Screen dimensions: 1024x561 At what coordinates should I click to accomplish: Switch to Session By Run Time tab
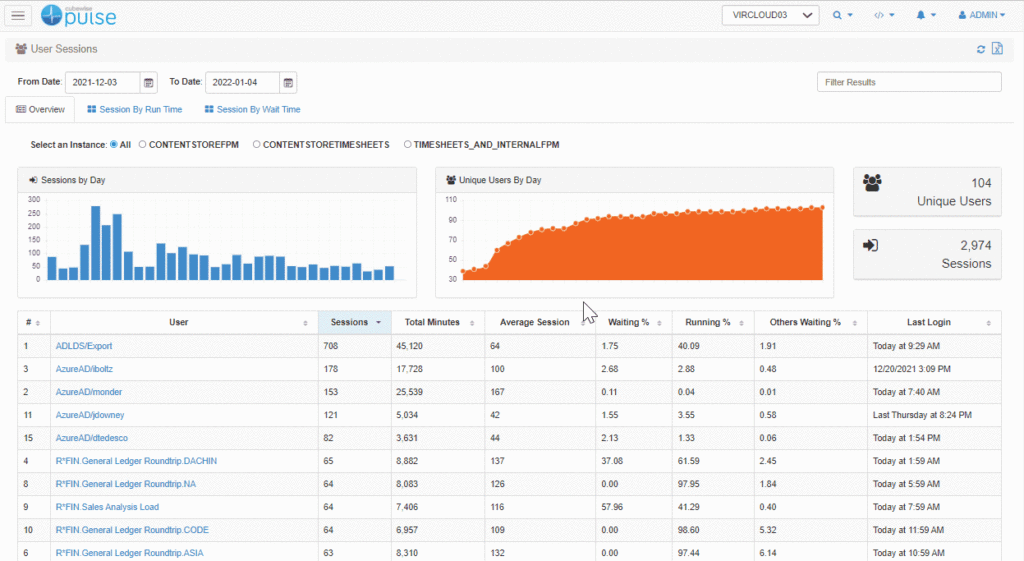tap(134, 110)
